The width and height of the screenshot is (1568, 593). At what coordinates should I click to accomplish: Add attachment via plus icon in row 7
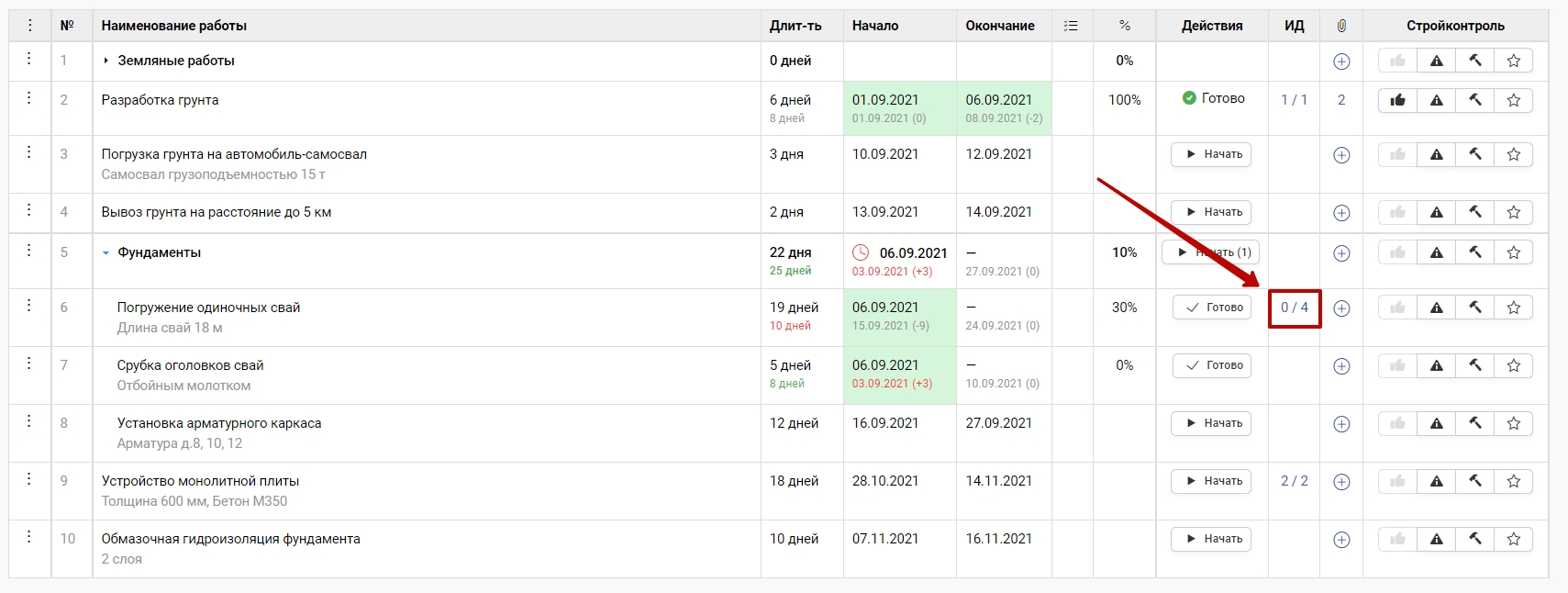[x=1341, y=366]
